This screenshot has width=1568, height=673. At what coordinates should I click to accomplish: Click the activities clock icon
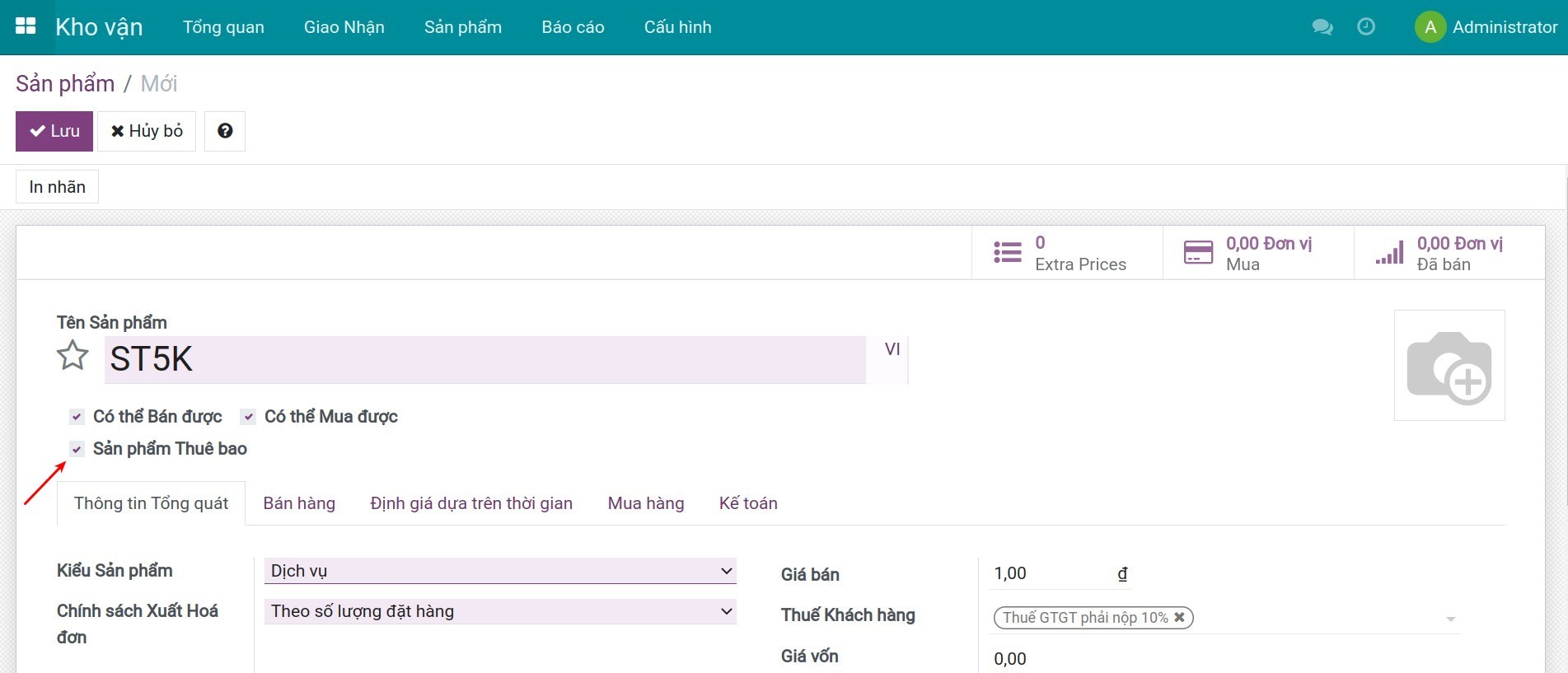point(1366,27)
